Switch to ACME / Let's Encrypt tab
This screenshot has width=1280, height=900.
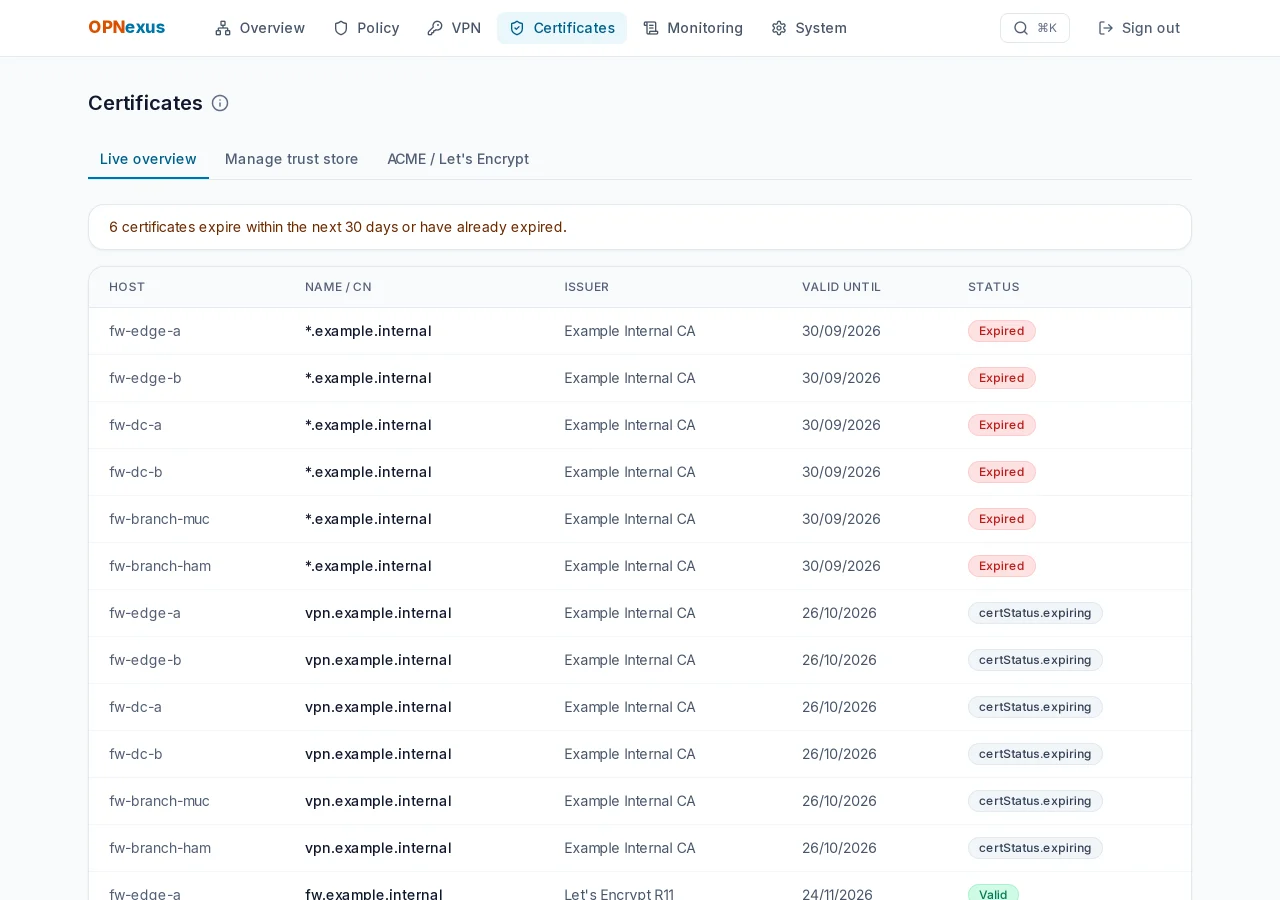click(458, 159)
